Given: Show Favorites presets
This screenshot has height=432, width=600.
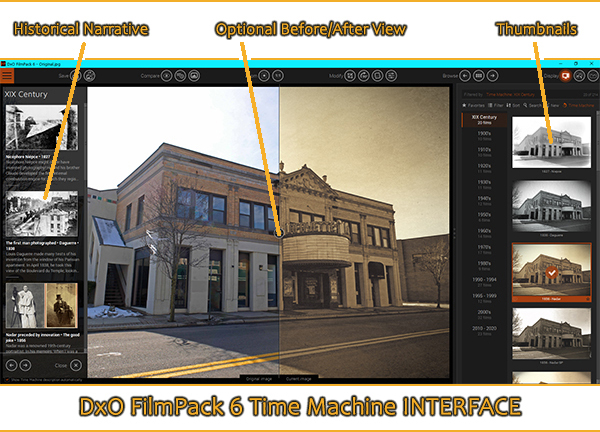Looking at the screenshot, I should click(x=473, y=105).
